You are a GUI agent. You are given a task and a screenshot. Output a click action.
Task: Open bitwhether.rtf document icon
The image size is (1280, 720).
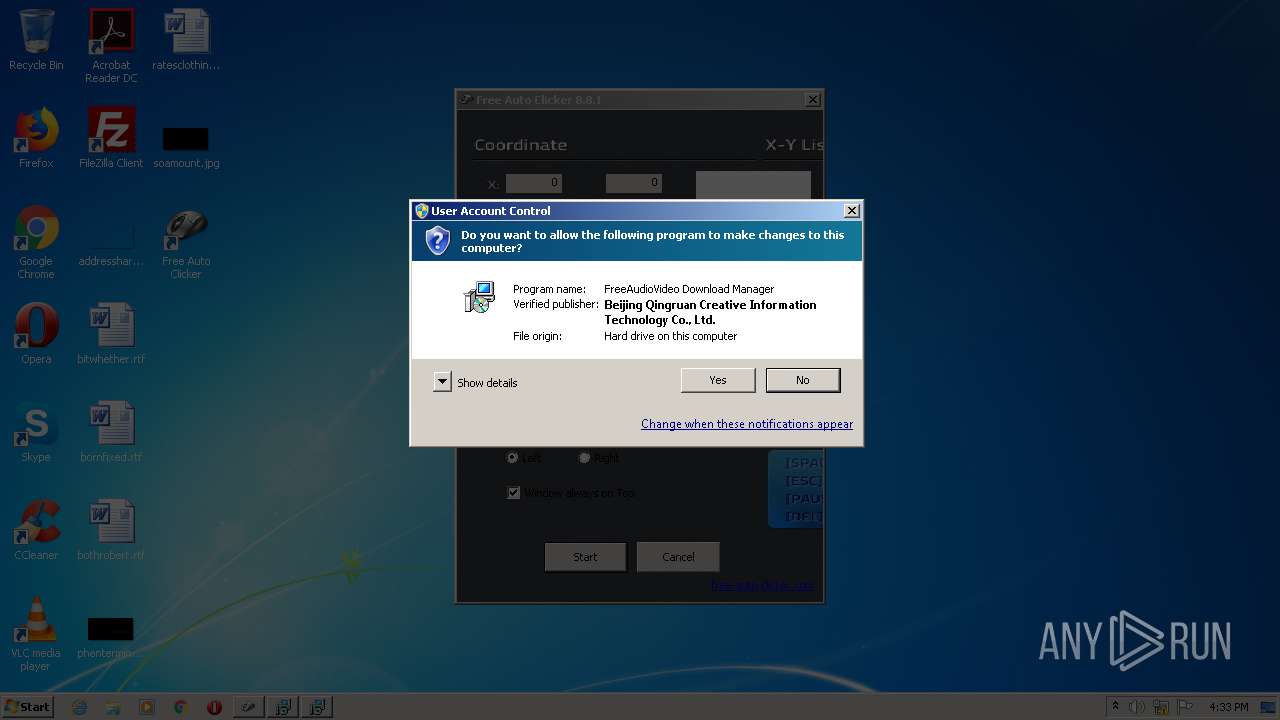tap(111, 334)
